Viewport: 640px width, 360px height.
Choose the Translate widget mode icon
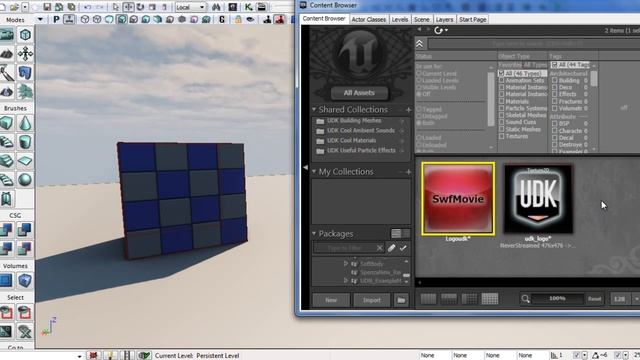128,7
